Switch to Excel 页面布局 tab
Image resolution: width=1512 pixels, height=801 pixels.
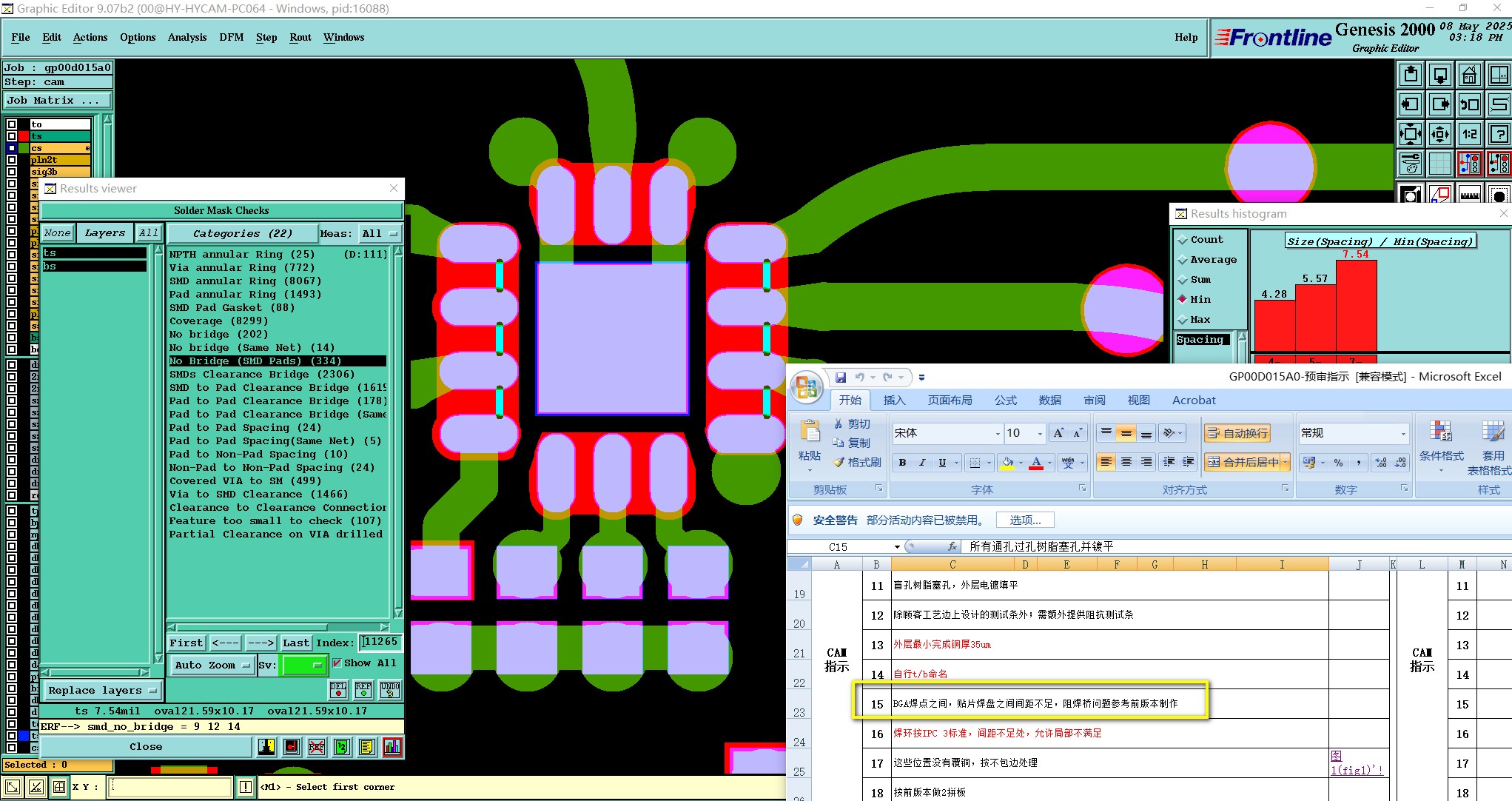[x=950, y=400]
